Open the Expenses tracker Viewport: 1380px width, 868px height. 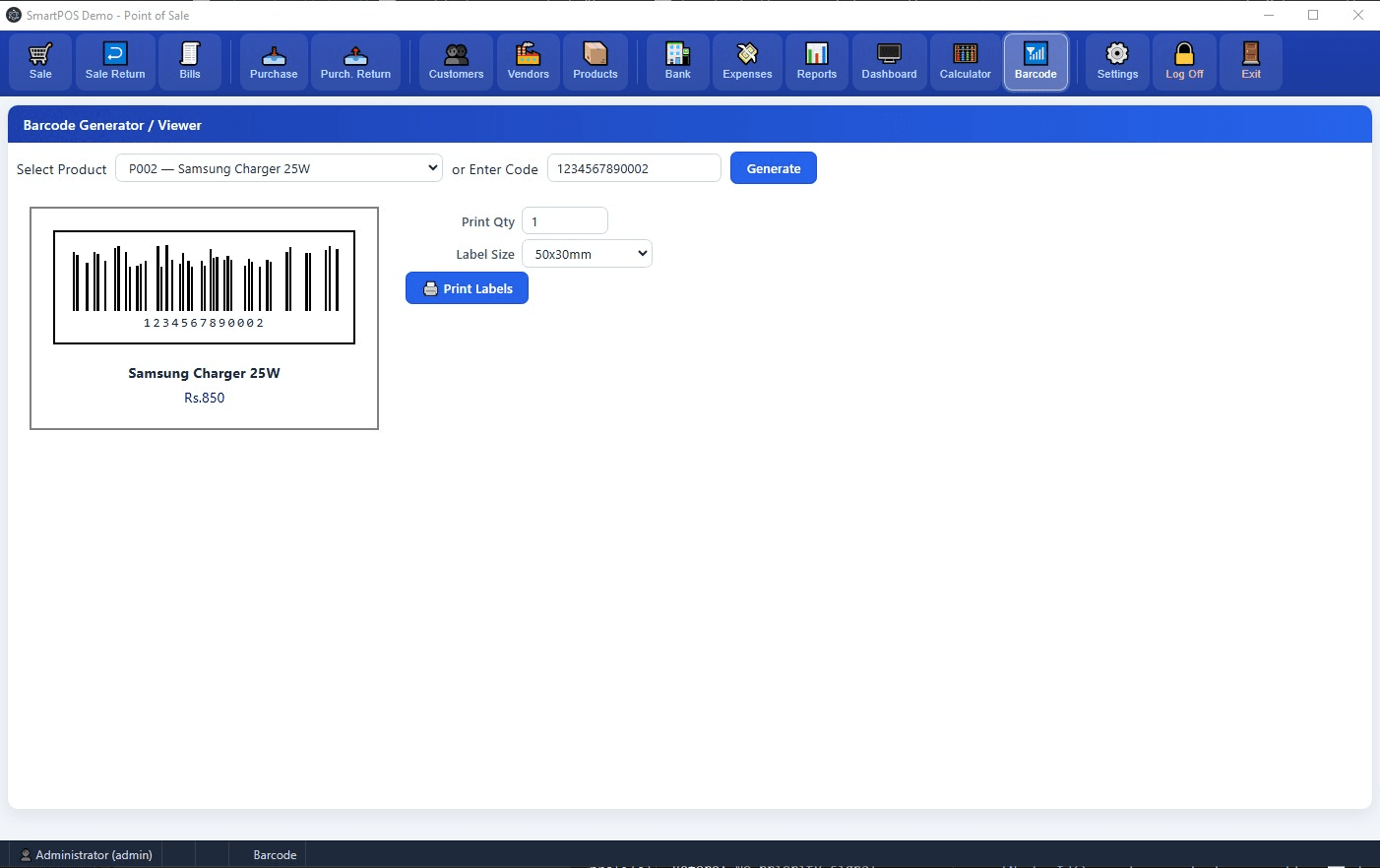click(x=746, y=61)
